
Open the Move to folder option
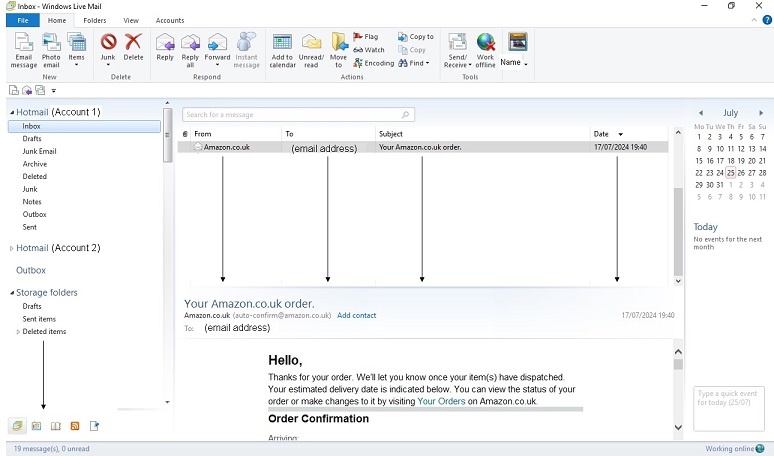tap(339, 50)
